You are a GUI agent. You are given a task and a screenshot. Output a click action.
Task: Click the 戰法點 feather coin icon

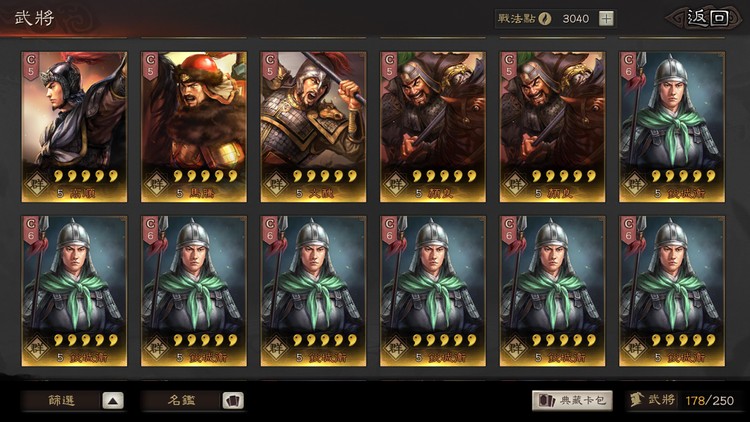[544, 19]
